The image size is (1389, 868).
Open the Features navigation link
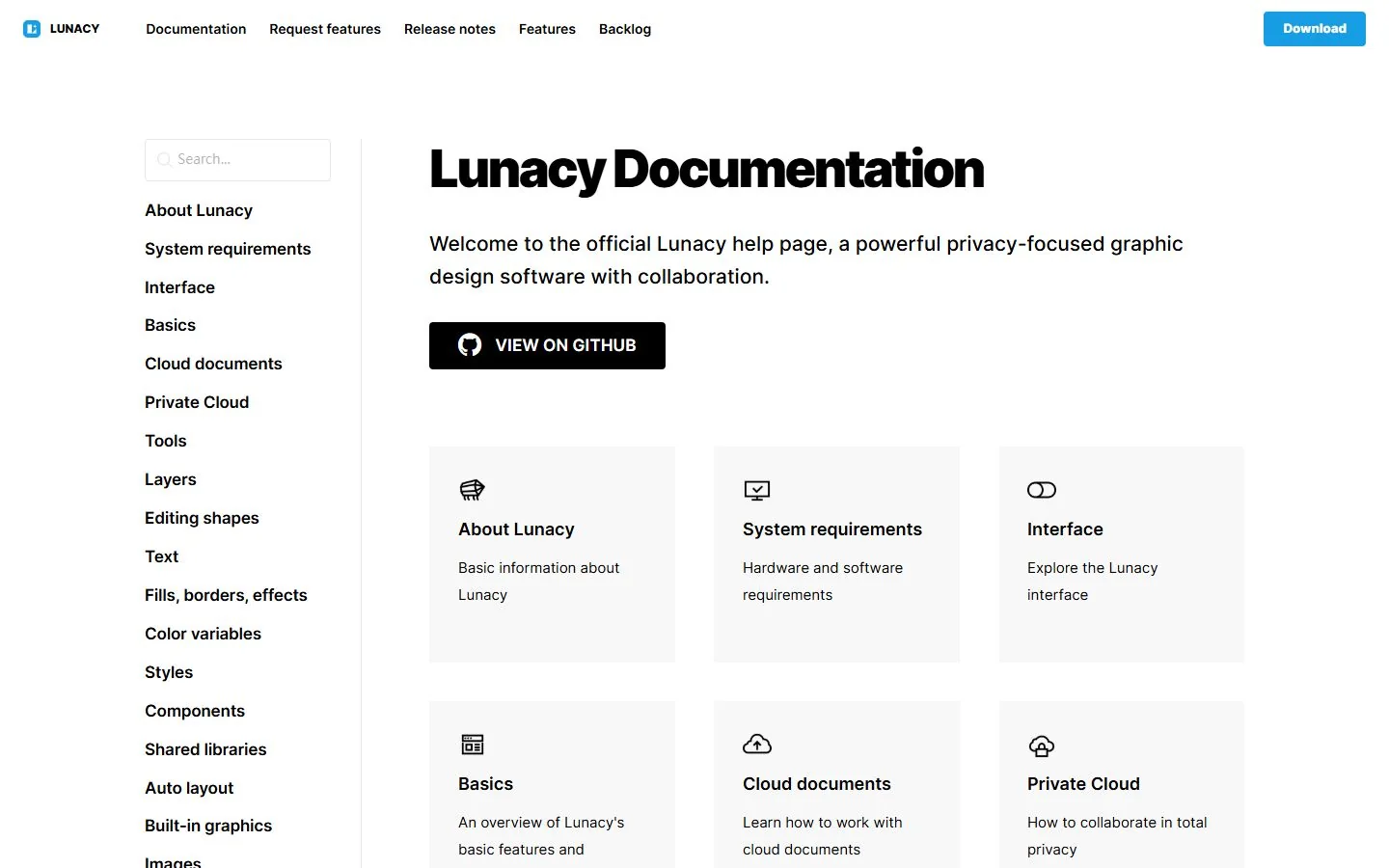(547, 29)
